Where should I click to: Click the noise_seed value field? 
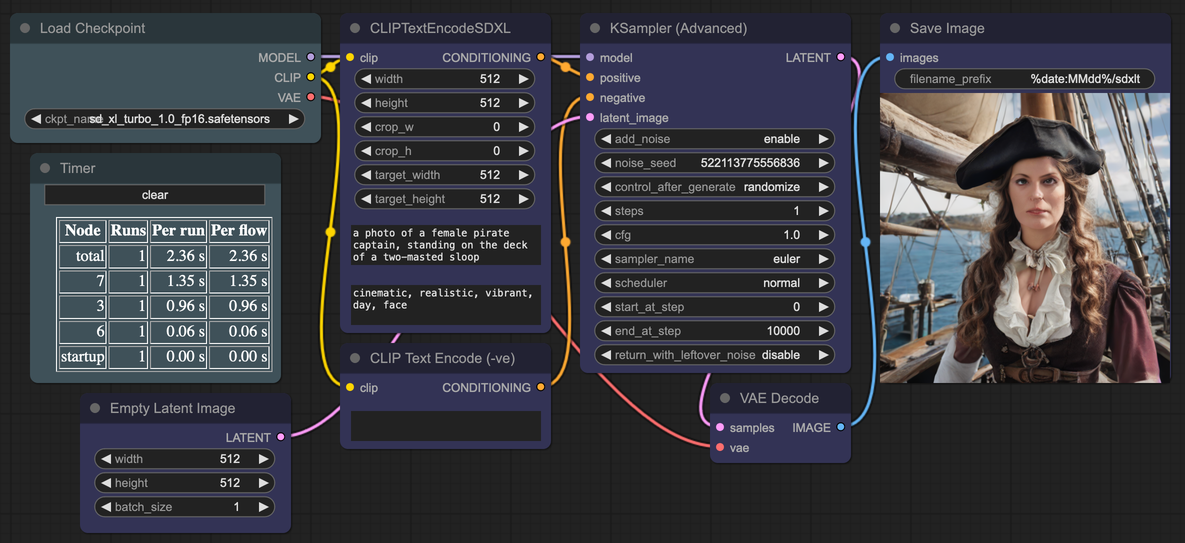(715, 162)
